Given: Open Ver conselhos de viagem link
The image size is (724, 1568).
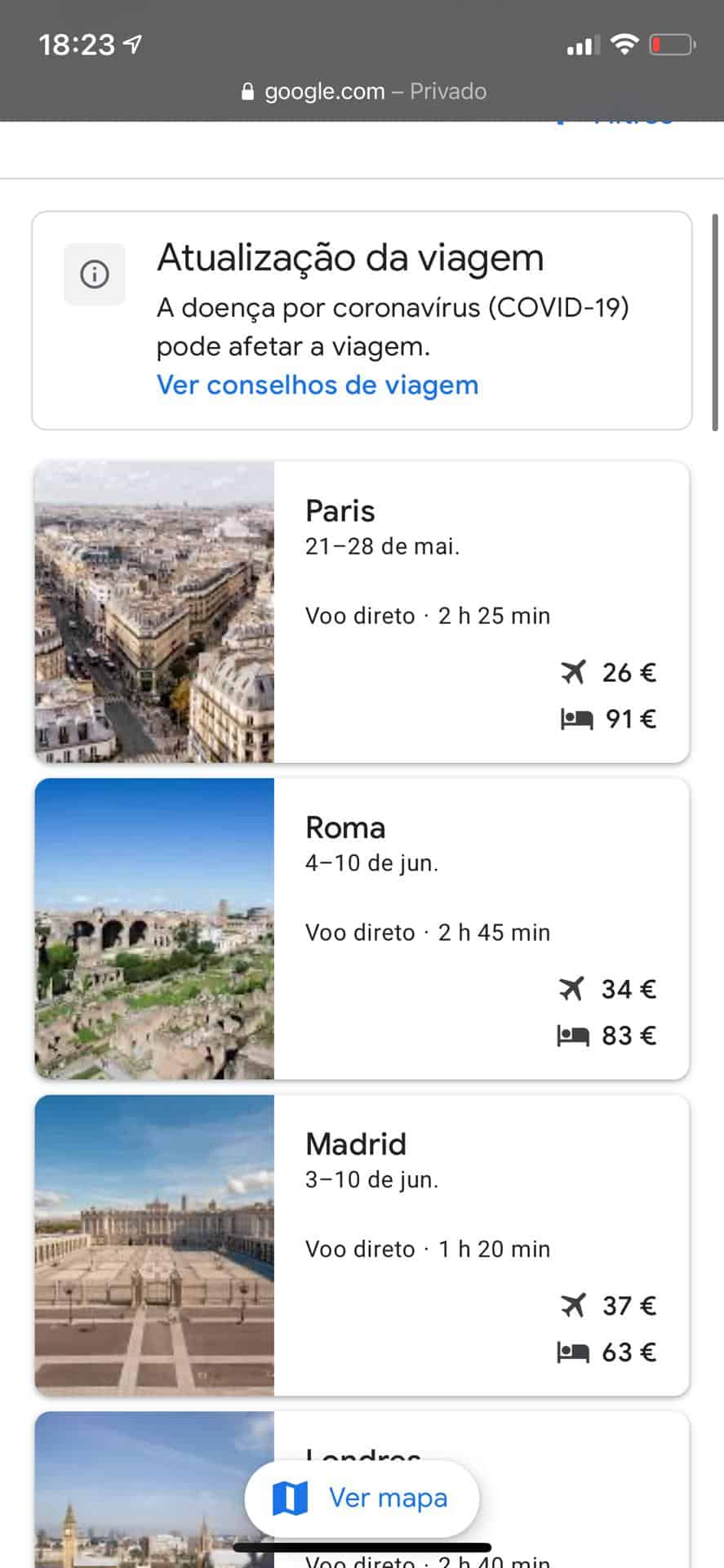Looking at the screenshot, I should click(x=318, y=385).
